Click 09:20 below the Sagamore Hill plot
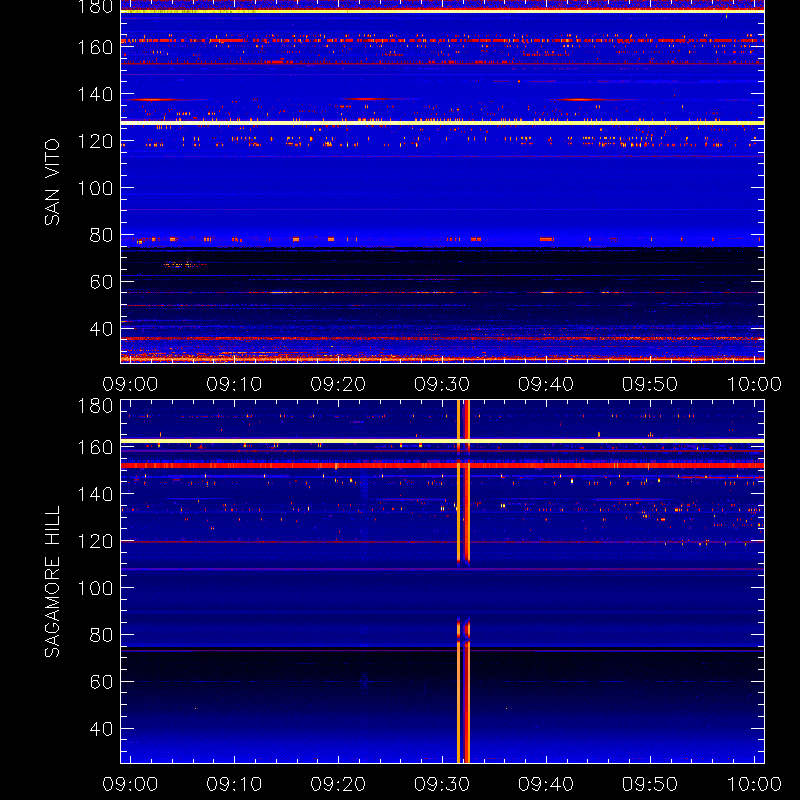This screenshot has height=800, width=800. click(338, 784)
